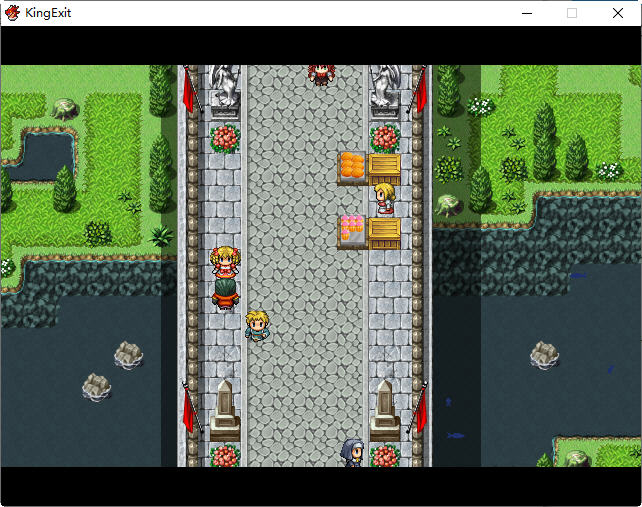Screen dimensions: 642x507
Task: Click the wooden crate beside the oranges
Action: click(x=384, y=166)
